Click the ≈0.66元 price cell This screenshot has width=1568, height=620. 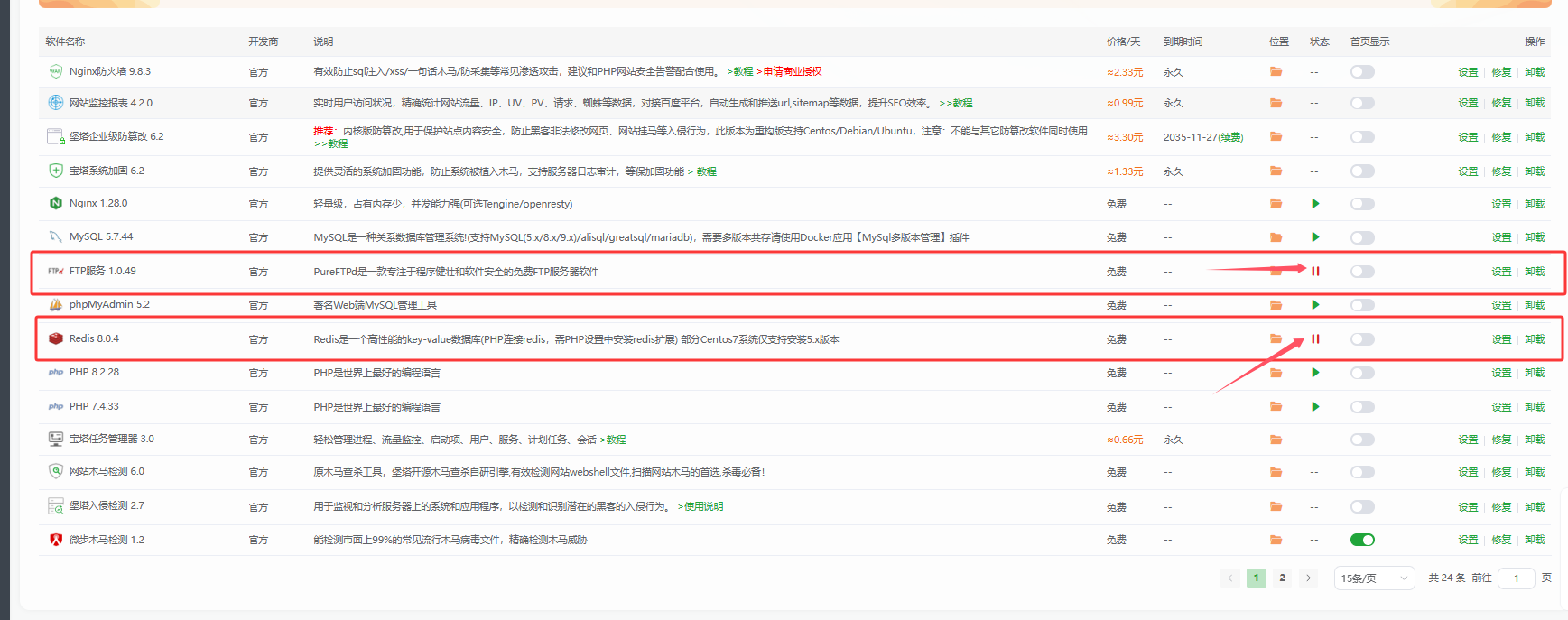point(1125,440)
